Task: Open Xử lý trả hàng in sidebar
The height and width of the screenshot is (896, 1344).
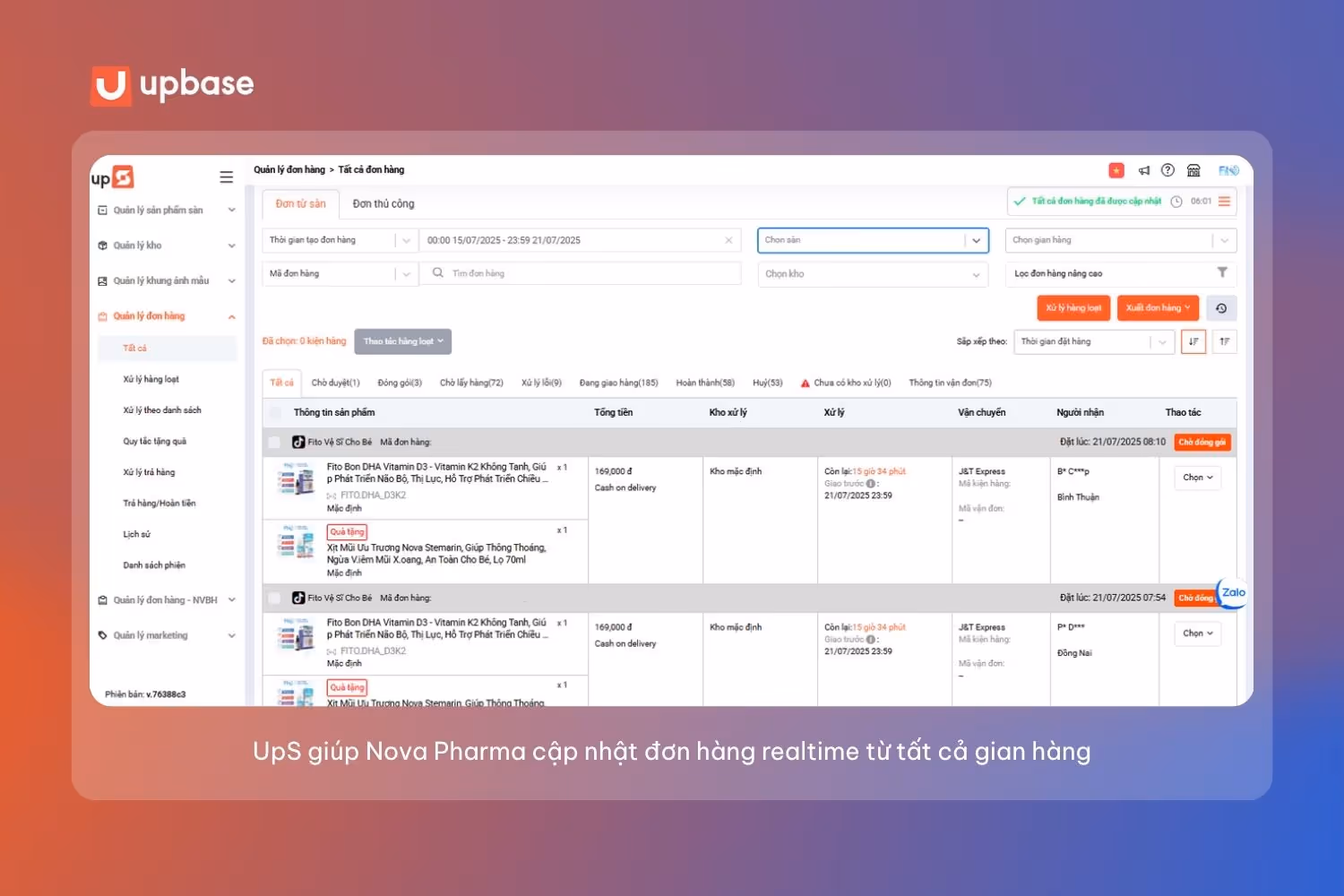Action: coord(149,472)
